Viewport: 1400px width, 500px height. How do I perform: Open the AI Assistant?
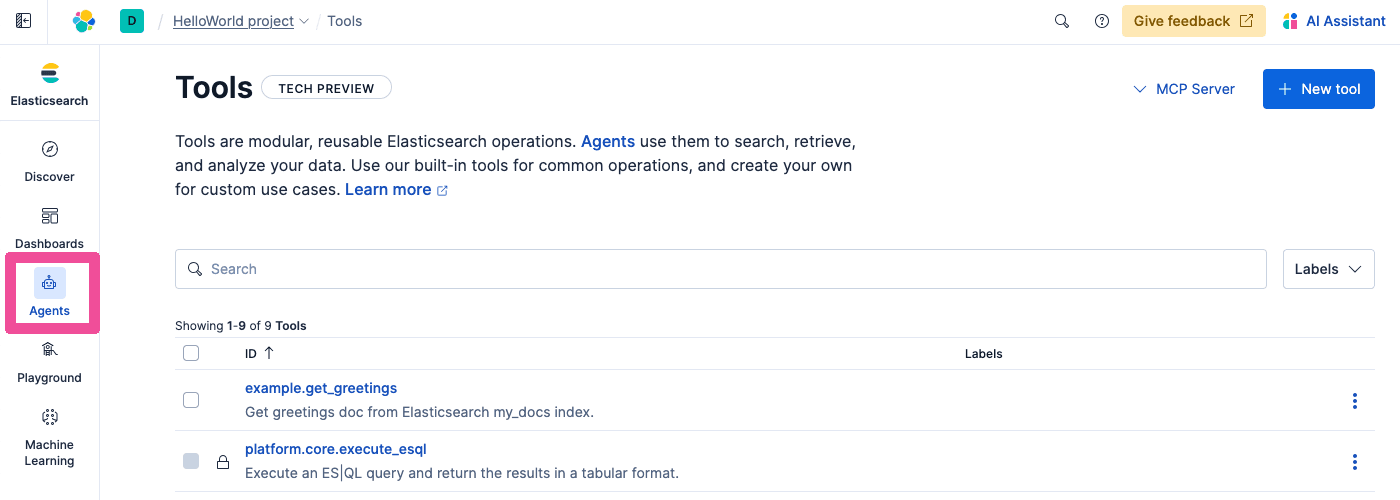1334,21
